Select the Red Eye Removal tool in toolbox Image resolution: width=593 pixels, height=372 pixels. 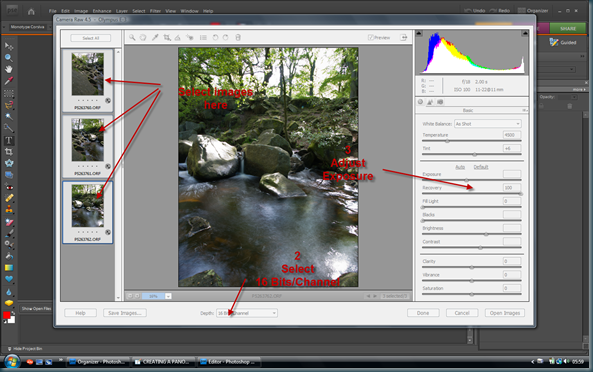tap(9, 187)
